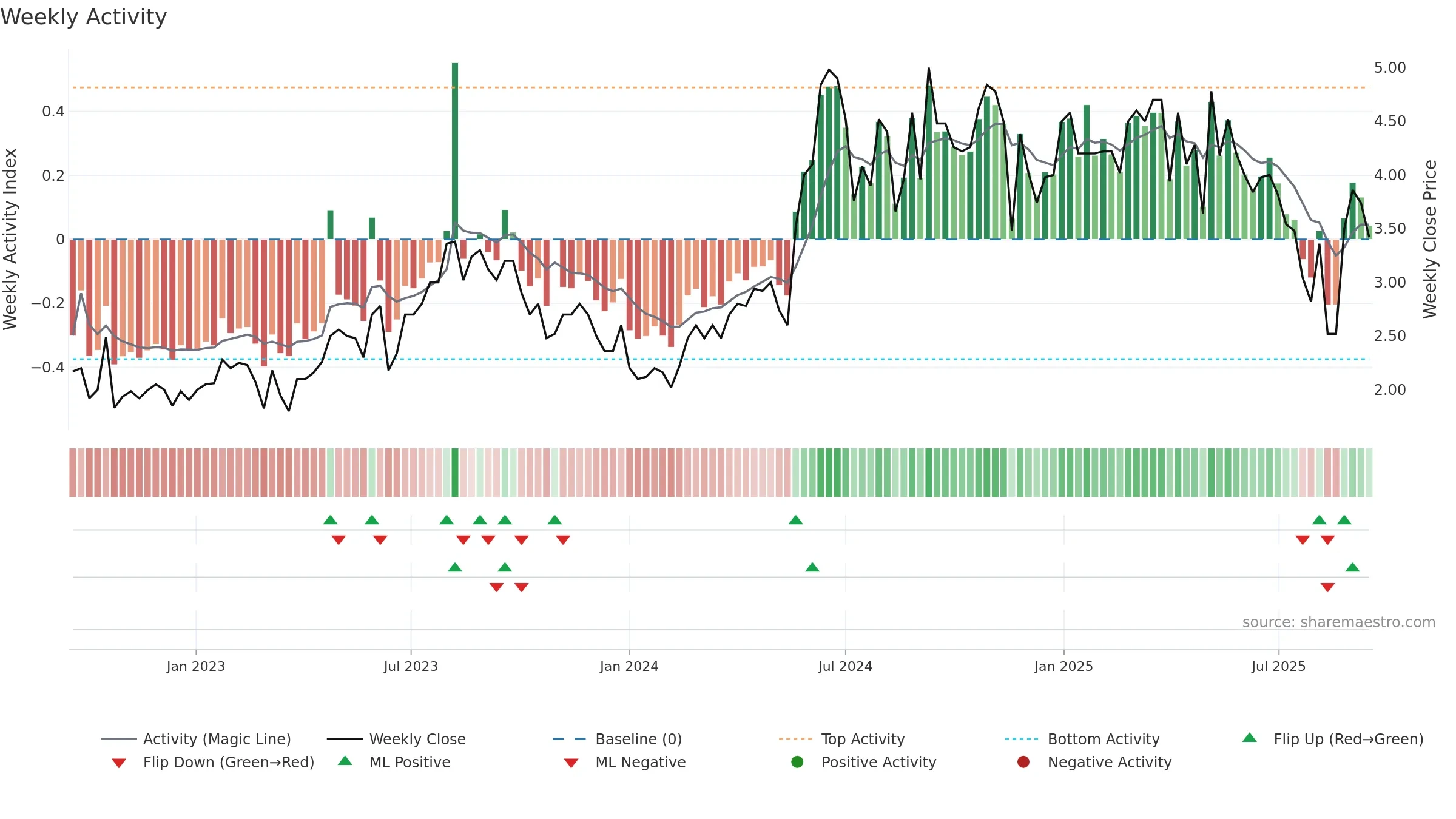The image size is (1456, 819).
Task: Click the Jan 2024 x-axis label
Action: (629, 667)
